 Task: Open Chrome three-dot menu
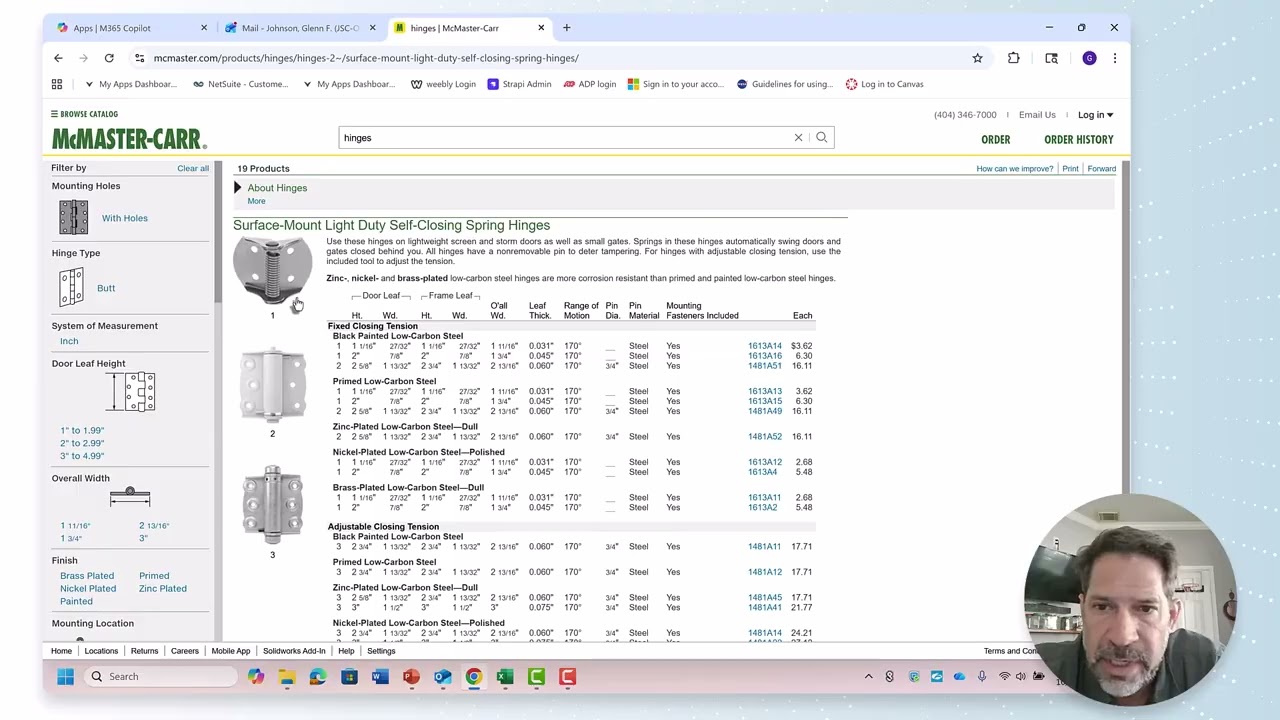click(x=1114, y=58)
